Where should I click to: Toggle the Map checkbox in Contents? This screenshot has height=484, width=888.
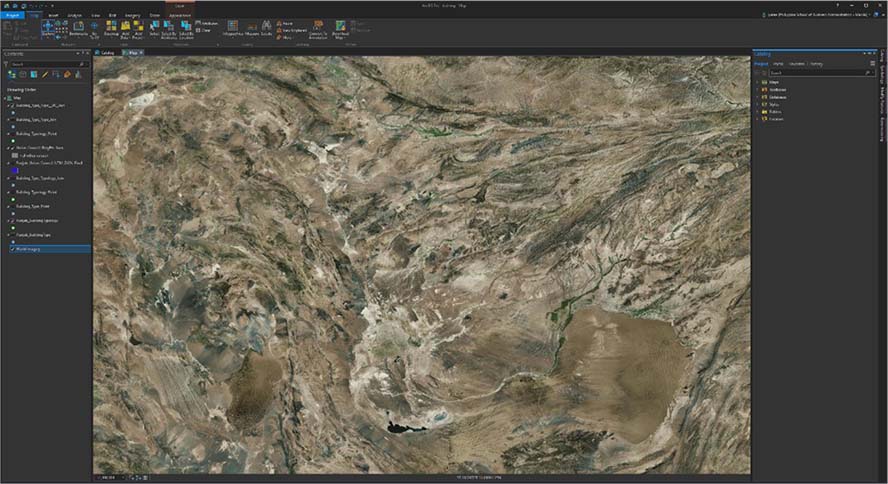(12, 97)
